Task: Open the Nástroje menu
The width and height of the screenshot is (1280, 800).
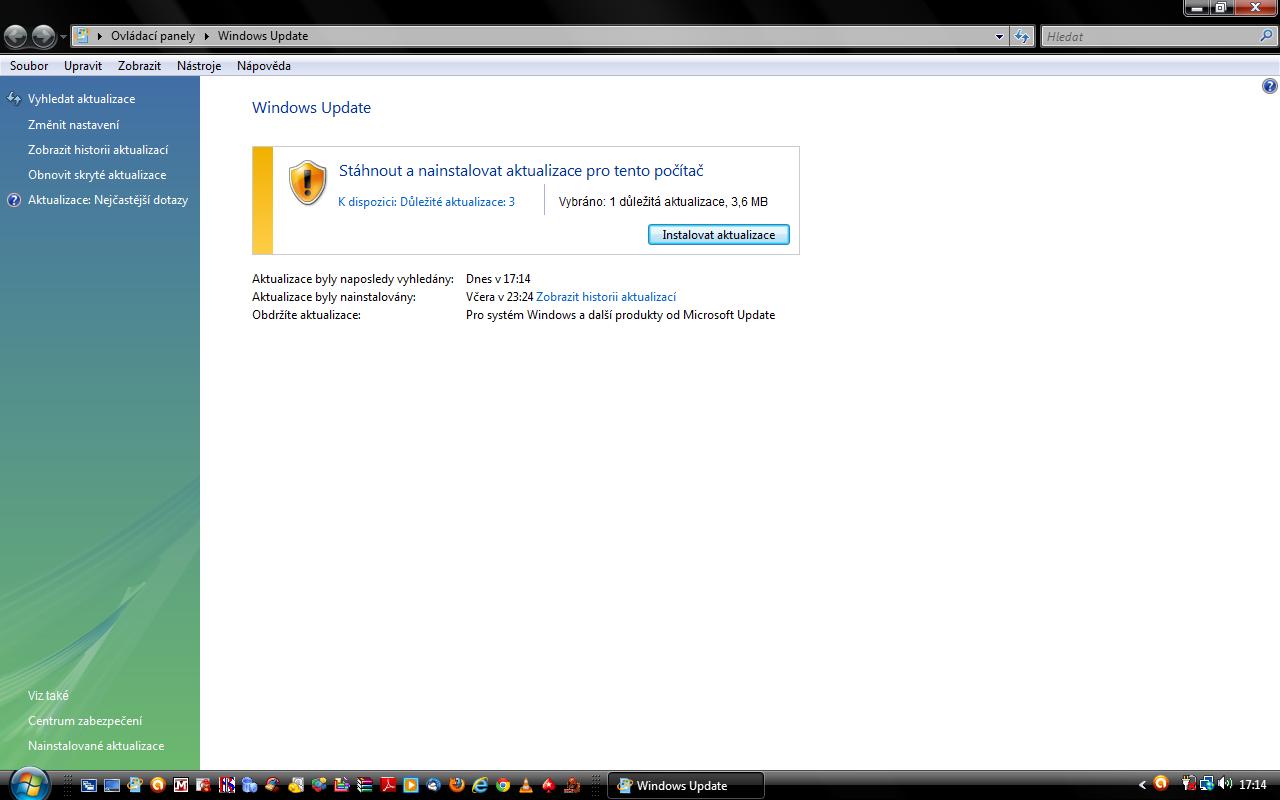Action: coord(199,66)
